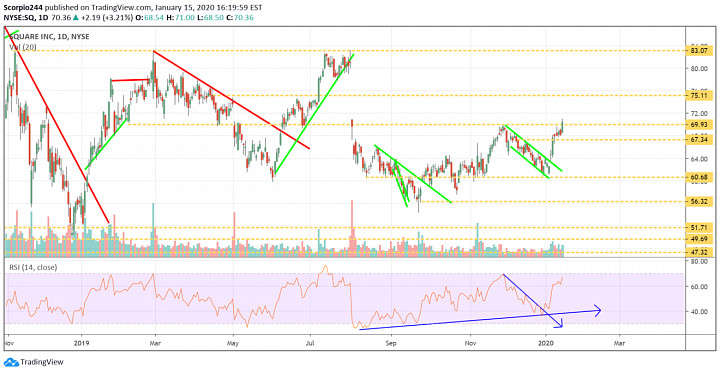Select the 2019 label on time axis
720x373 pixels.
(81, 343)
